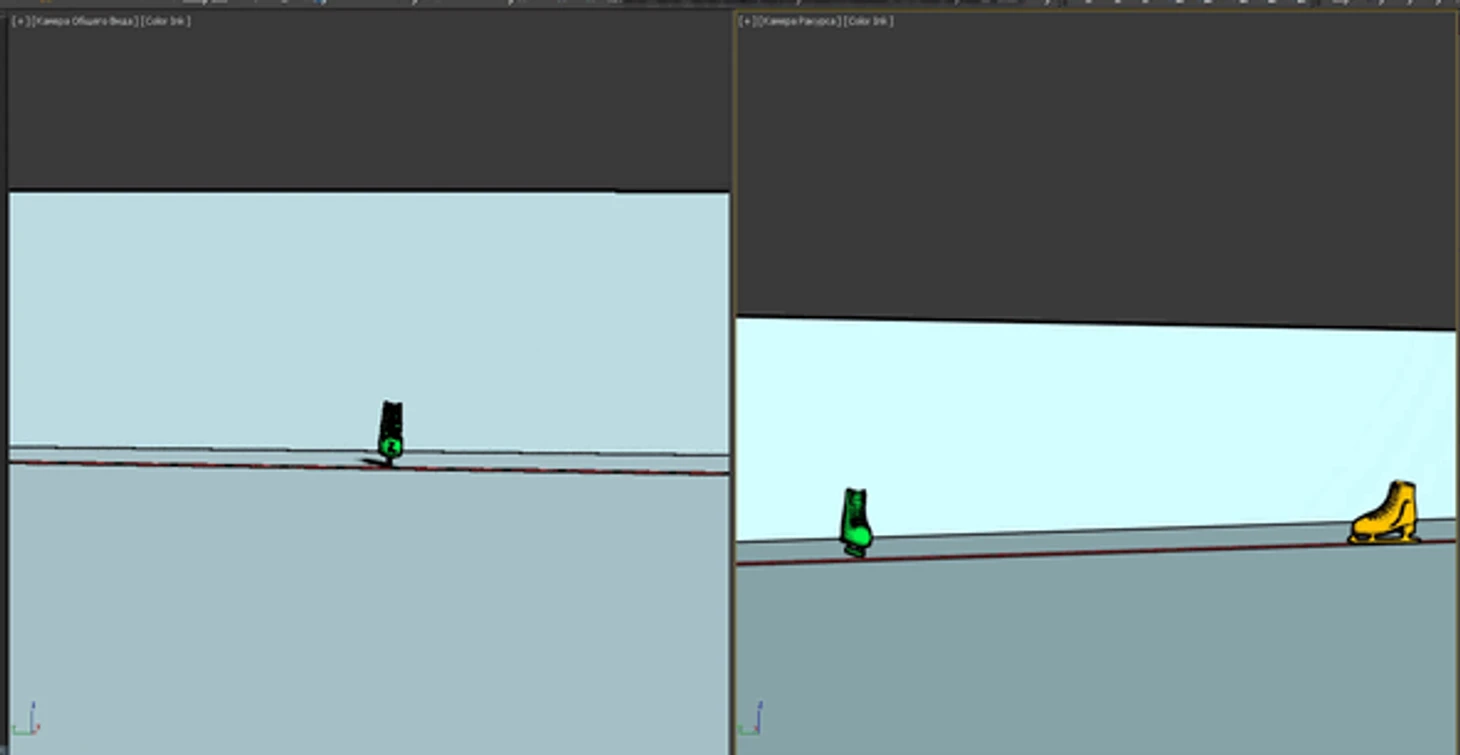Select the green skate in the left viewport
The image size is (1460, 755).
click(390, 432)
